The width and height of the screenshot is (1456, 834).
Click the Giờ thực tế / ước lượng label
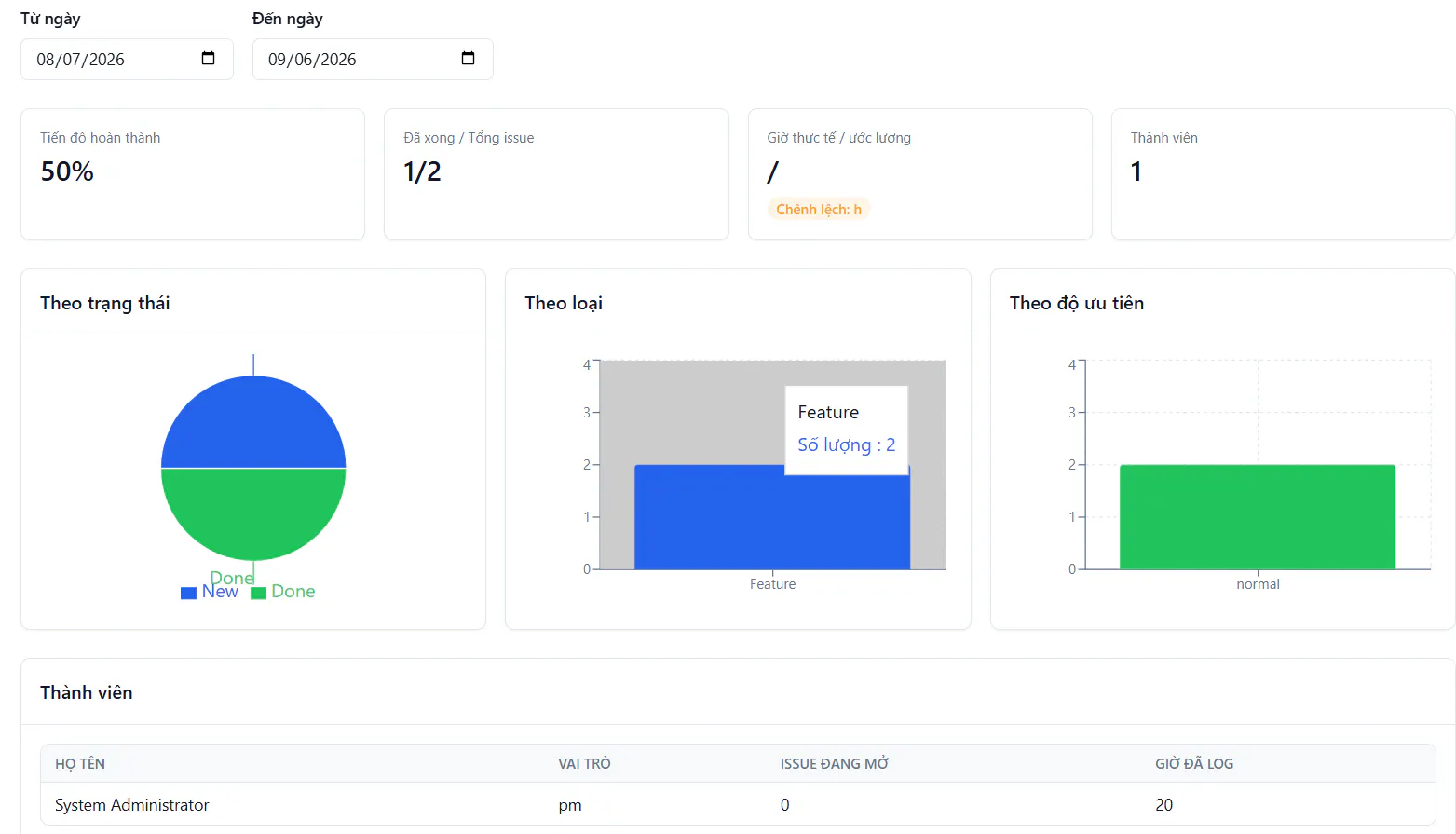839,138
